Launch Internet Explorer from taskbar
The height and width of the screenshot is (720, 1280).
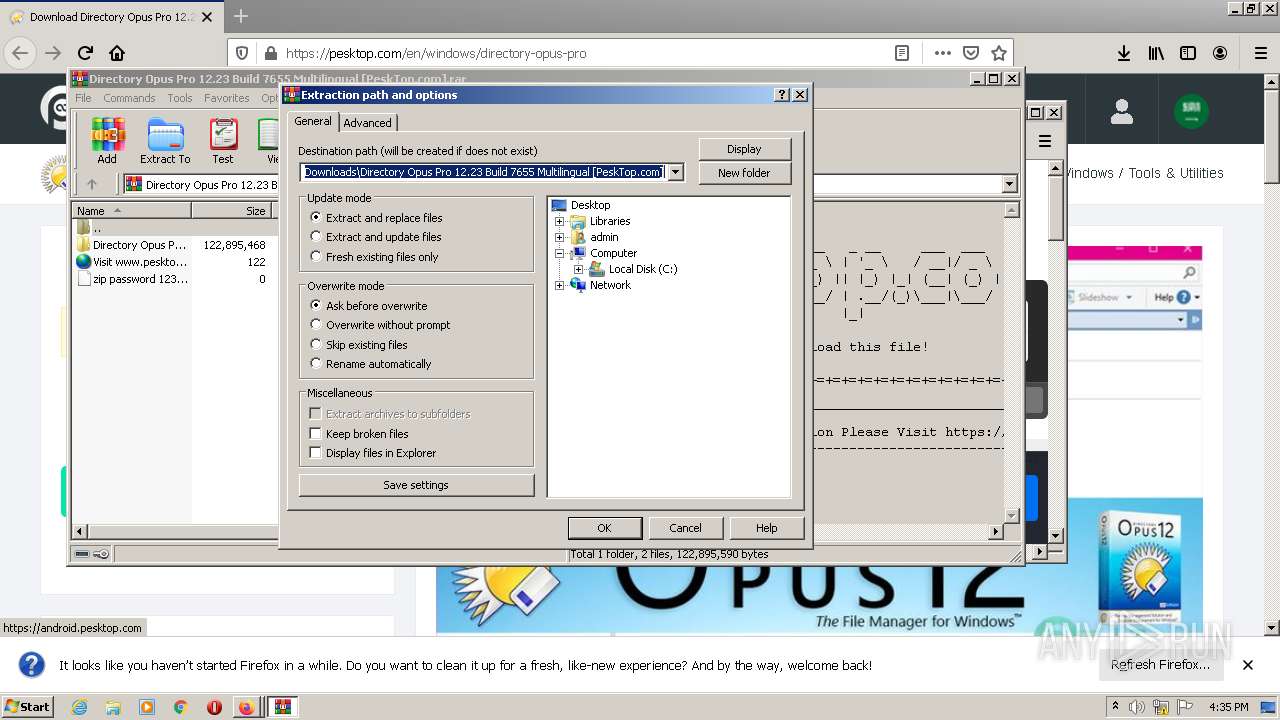pyautogui.click(x=79, y=707)
